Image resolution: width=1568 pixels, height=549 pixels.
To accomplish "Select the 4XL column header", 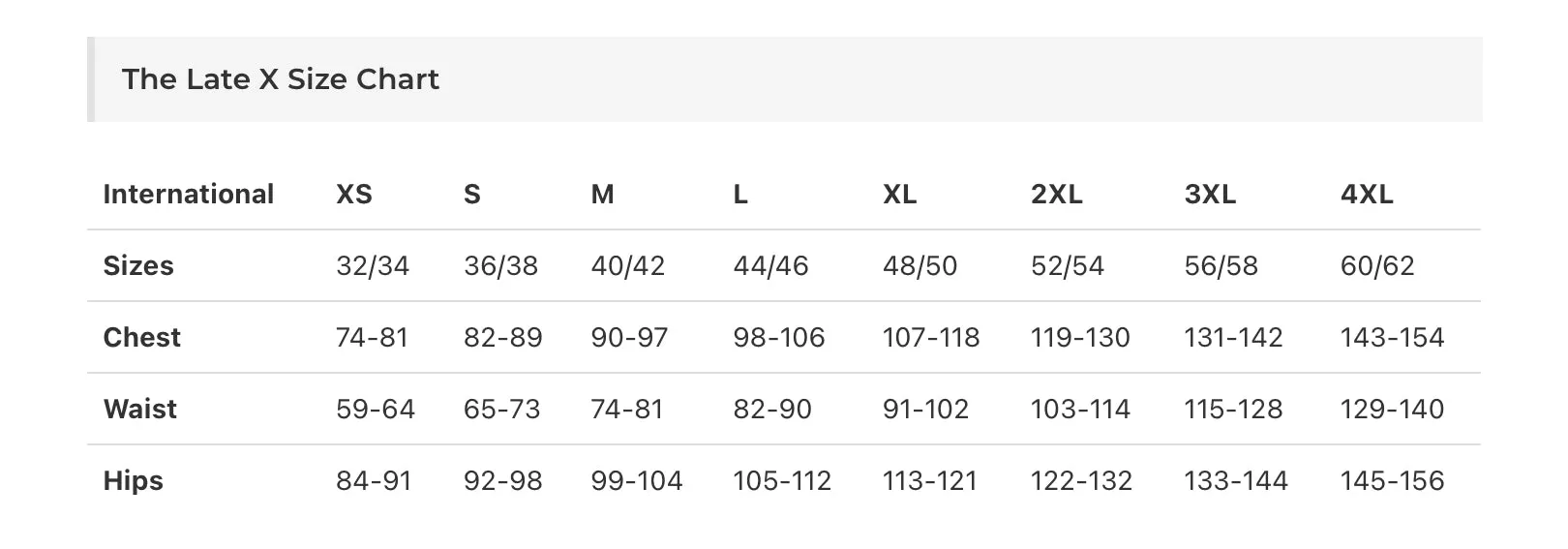I will [1367, 195].
